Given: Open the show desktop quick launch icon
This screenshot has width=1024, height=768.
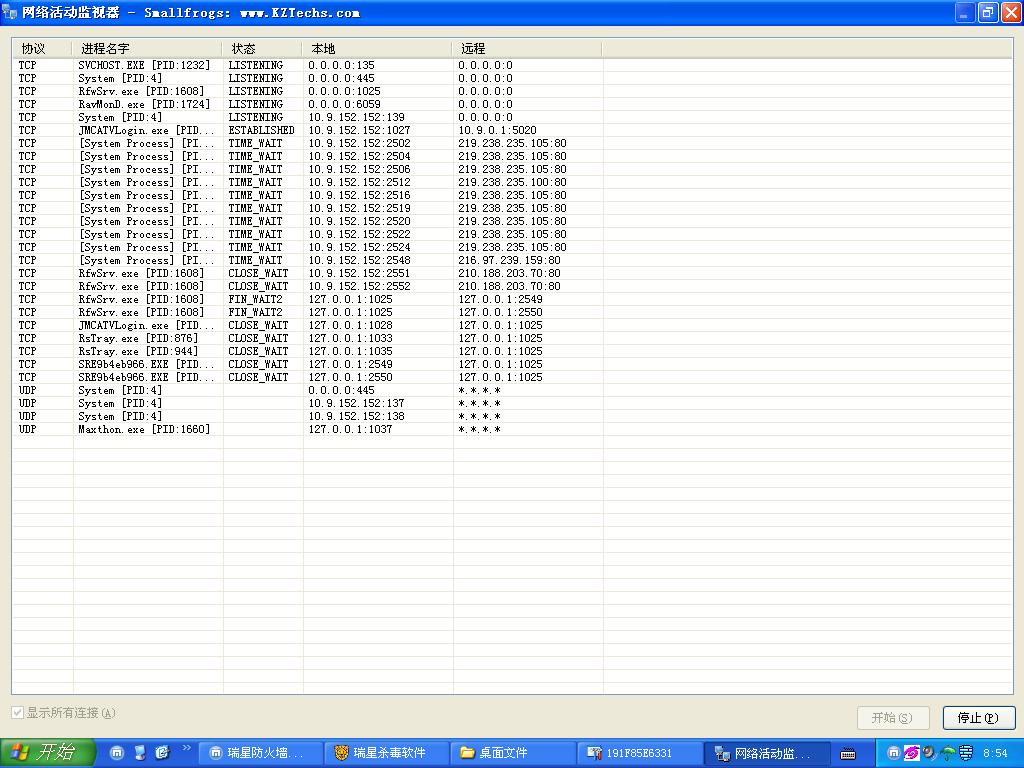Looking at the screenshot, I should click(x=140, y=753).
